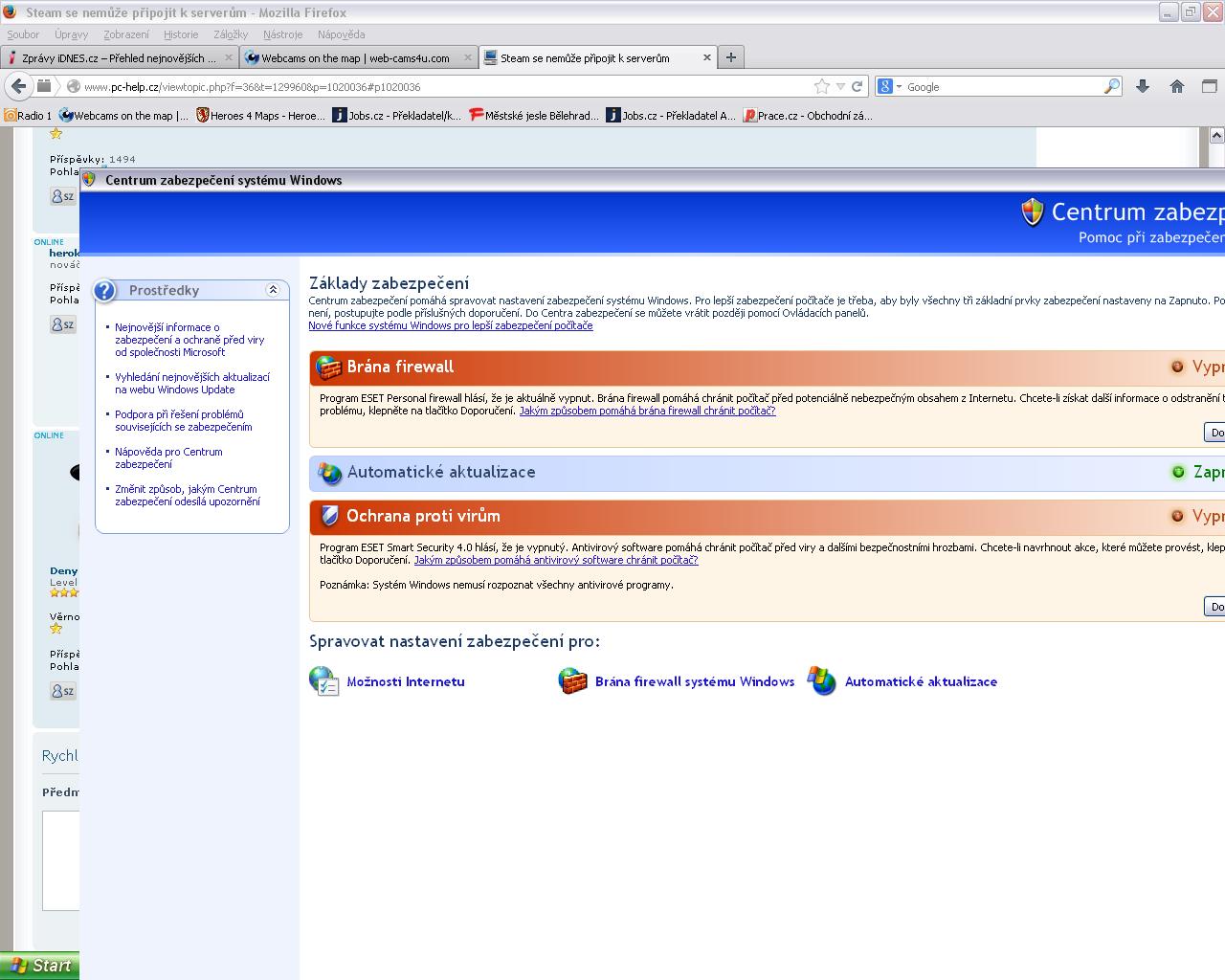Image resolution: width=1225 pixels, height=980 pixels.
Task: Open the Nástroje menu
Action: 282,34
